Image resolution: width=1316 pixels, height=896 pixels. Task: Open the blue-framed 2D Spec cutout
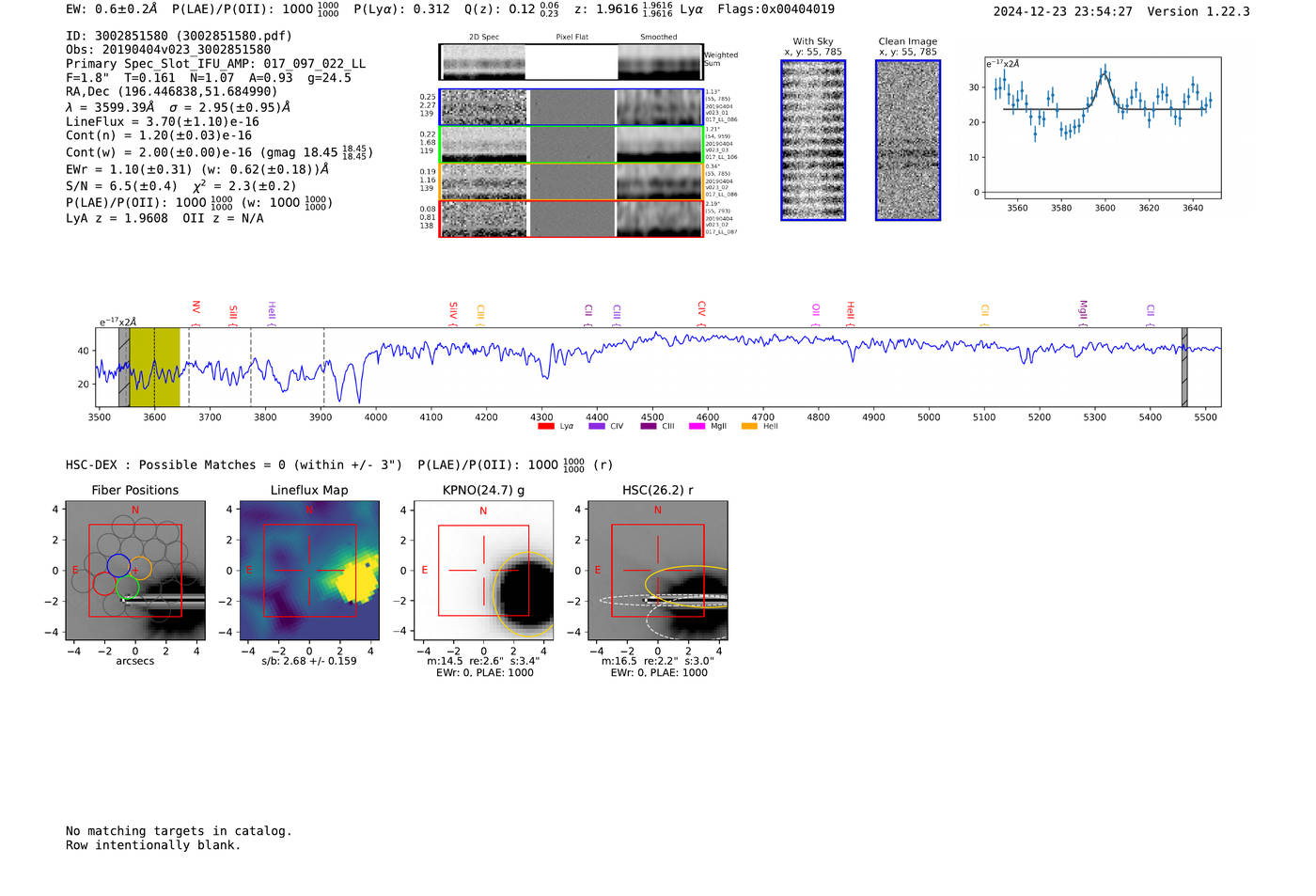coord(484,107)
